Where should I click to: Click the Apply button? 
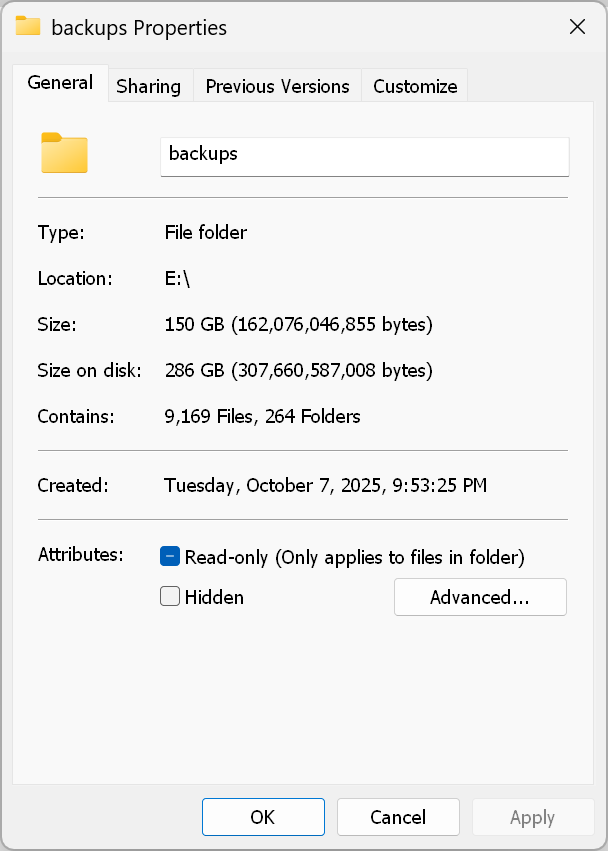532,817
